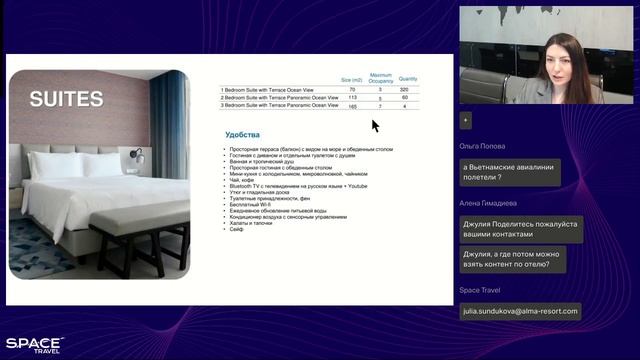Screen dimensions: 640x360
Task: Click bullet 'Гостиная с диваном и отдельным туалетом'
Action: tap(292, 156)
